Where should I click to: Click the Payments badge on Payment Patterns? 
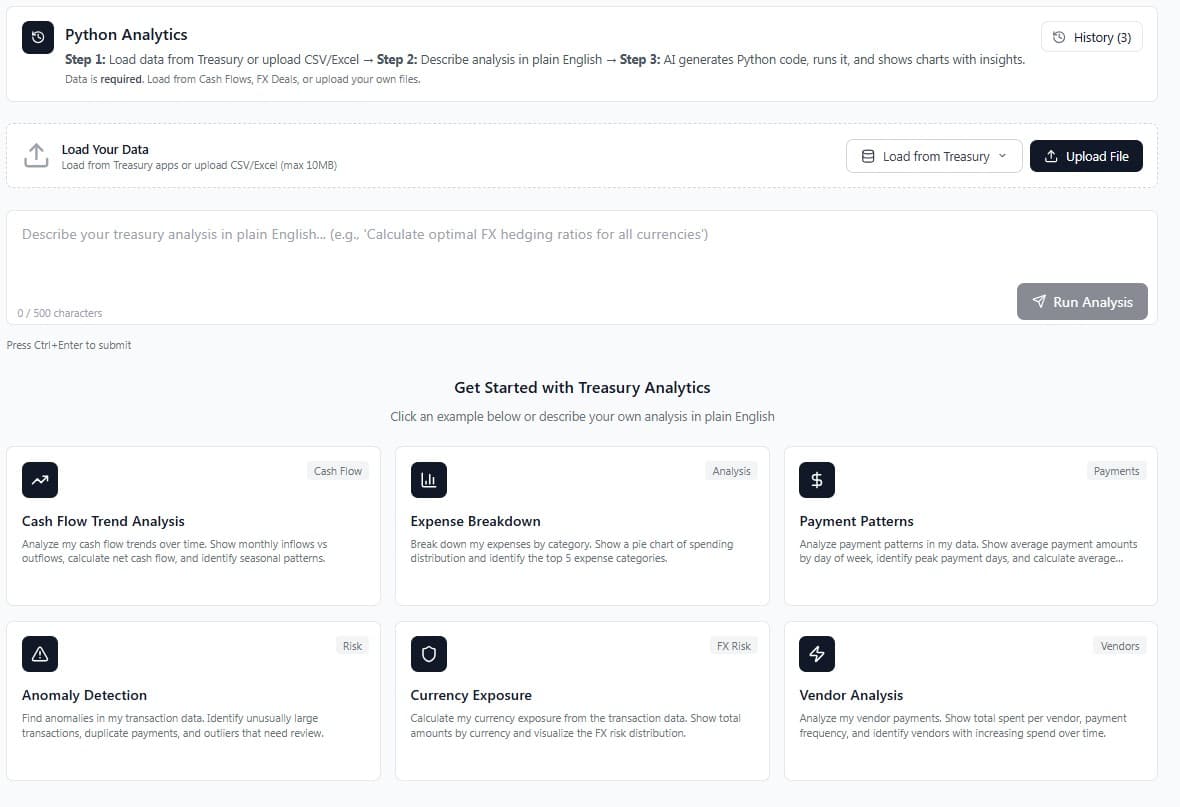pos(1115,470)
